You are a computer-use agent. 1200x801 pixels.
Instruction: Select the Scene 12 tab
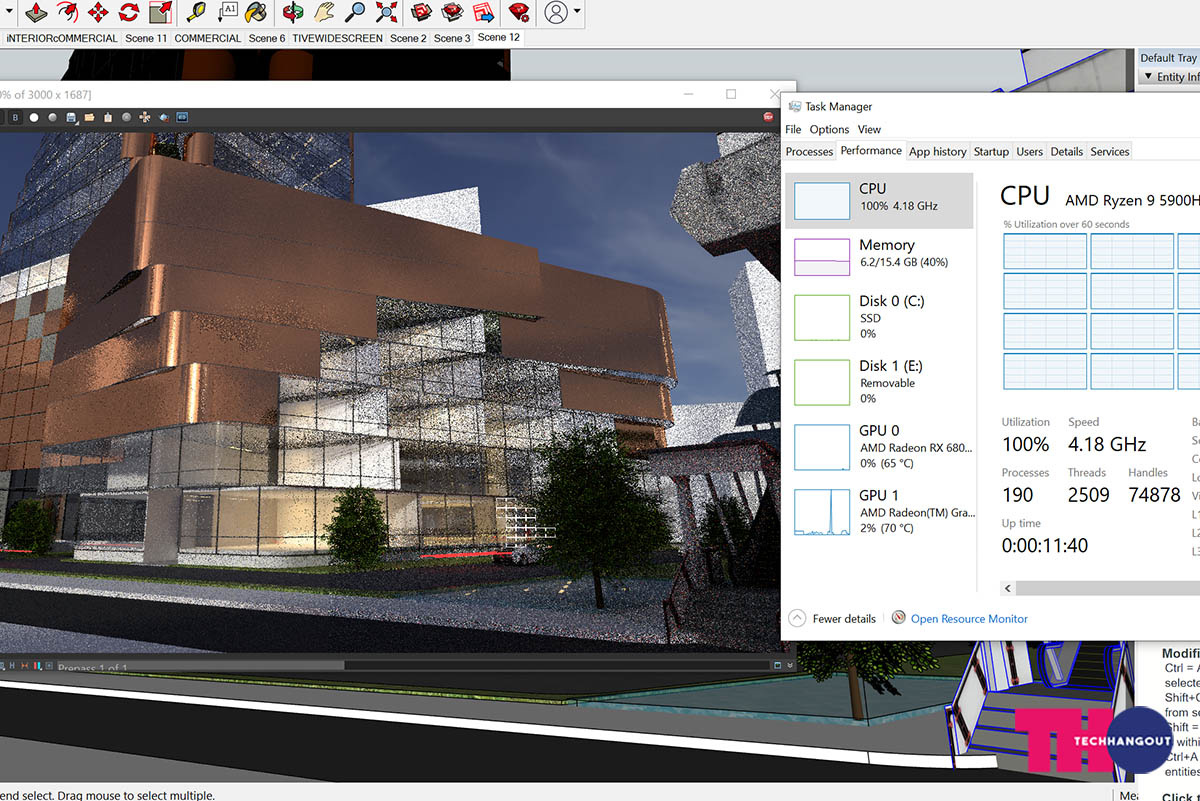click(x=499, y=37)
